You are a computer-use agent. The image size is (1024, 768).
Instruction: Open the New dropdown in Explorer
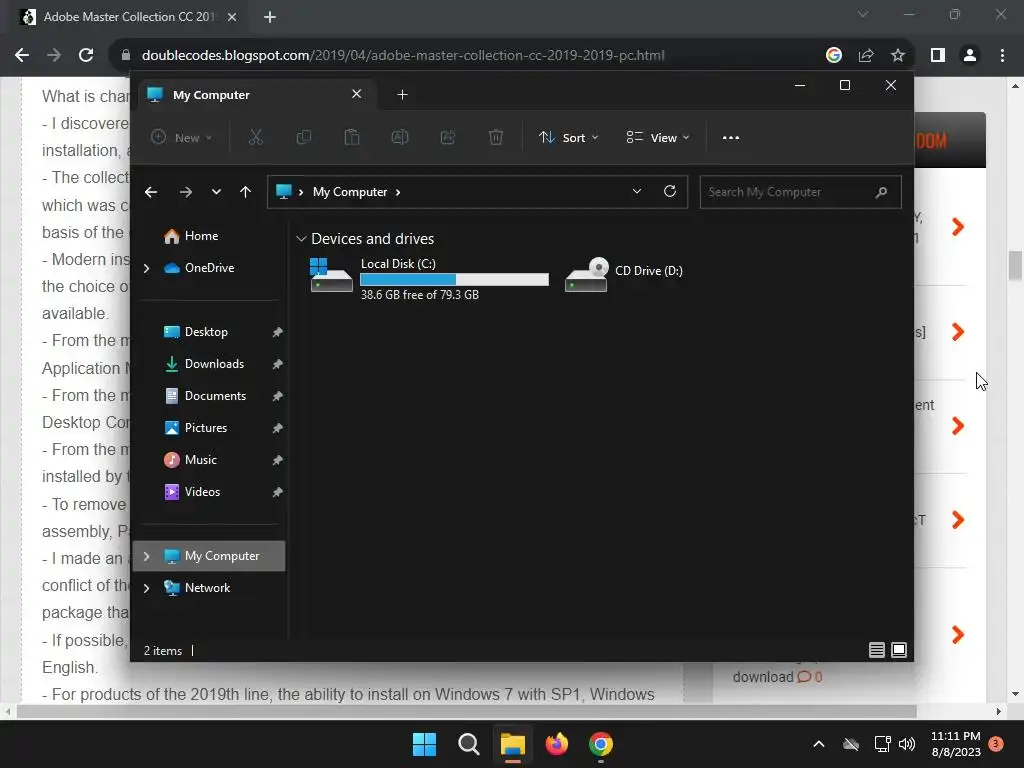click(x=182, y=138)
